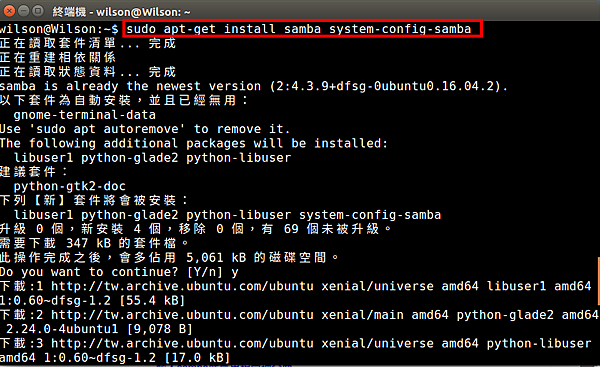Image resolution: width=600 pixels, height=367 pixels.
Task: Click the 5,061 kB disk space line
Action: 169,258
